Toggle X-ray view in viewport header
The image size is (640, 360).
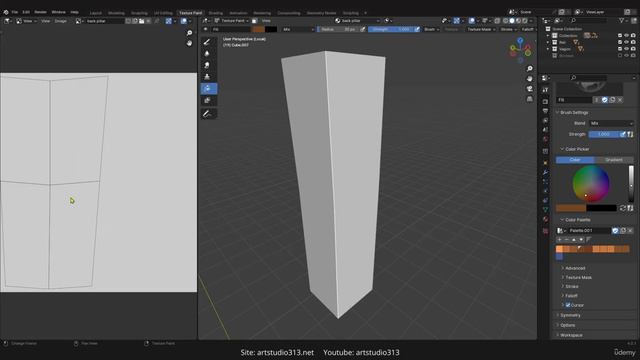click(497, 20)
